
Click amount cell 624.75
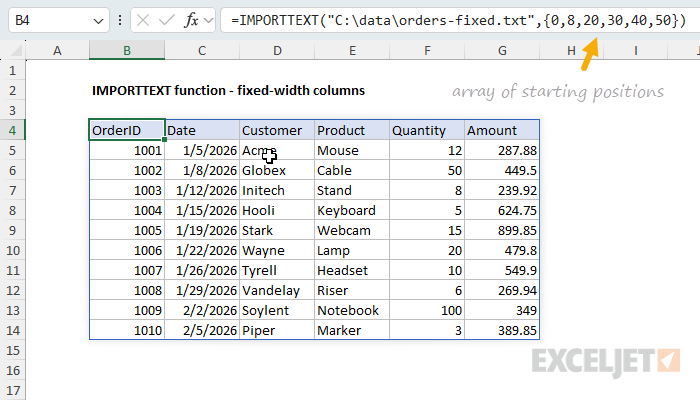[502, 210]
